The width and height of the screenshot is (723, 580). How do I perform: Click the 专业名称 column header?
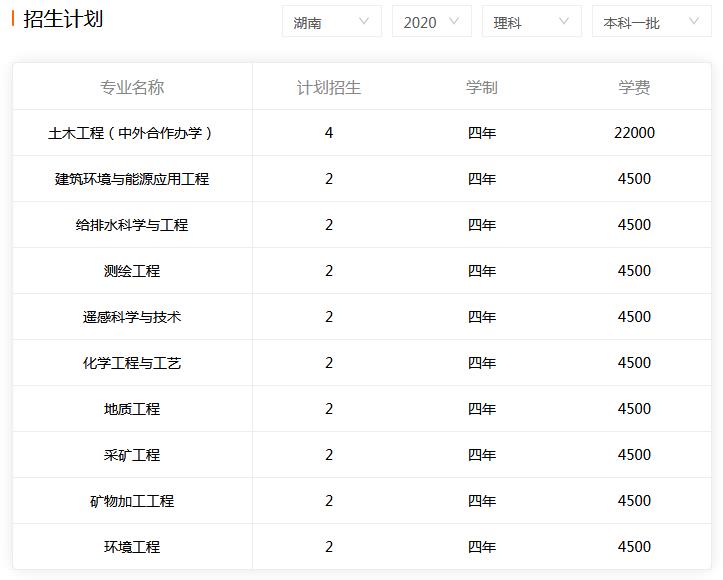click(132, 87)
